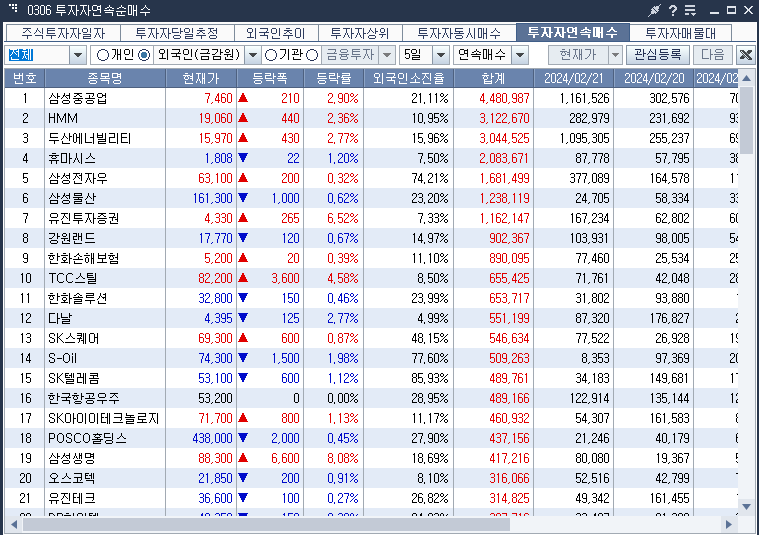759x535 pixels.
Task: Select the 한국항공우주 stock name
Action: (83, 398)
